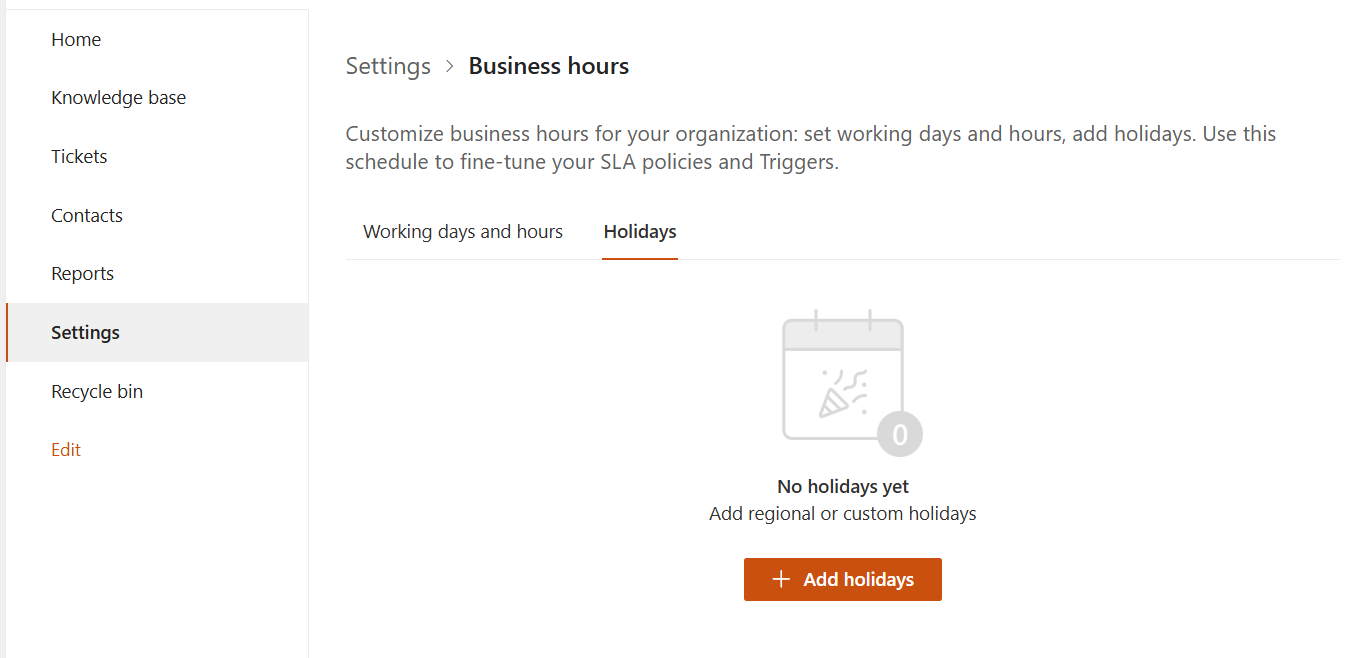Click the No holidays yet heading

click(842, 486)
